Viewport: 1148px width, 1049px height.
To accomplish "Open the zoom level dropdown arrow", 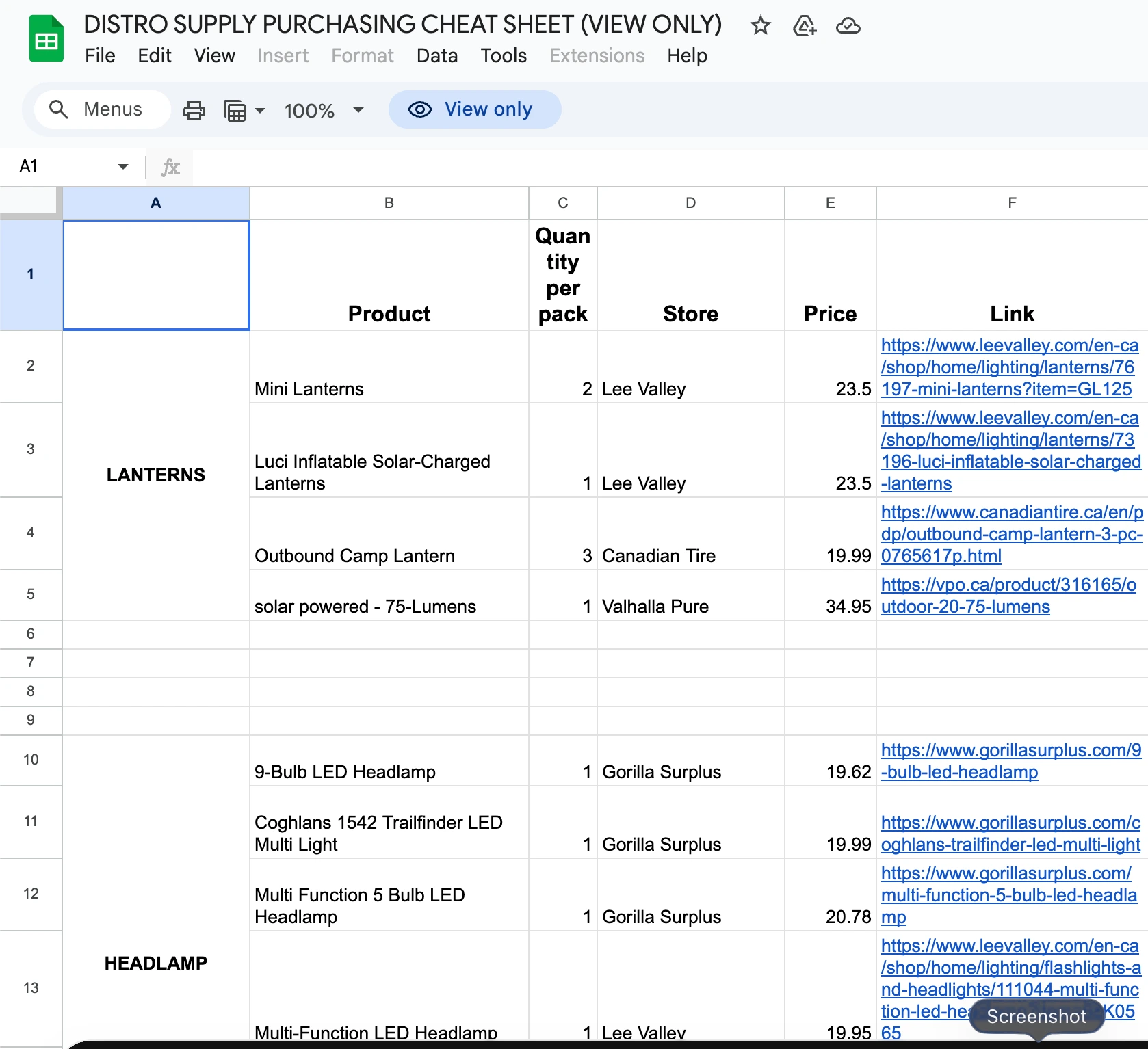I will [358, 110].
